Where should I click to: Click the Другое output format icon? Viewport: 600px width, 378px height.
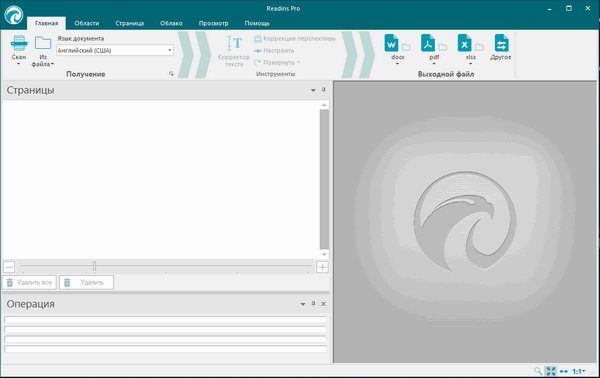coord(501,43)
